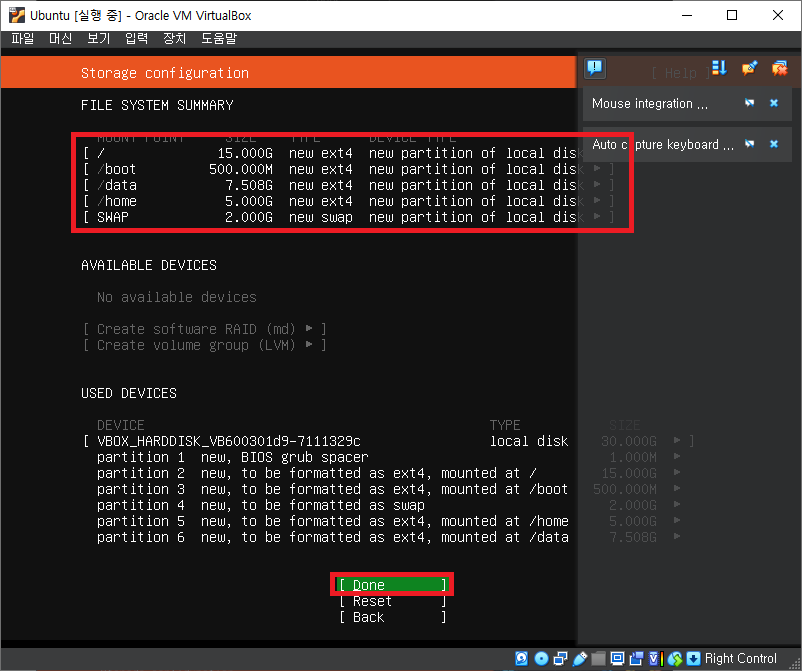This screenshot has width=802, height=671.
Task: Click the keyboard capture arrow icon
Action: tap(693, 658)
